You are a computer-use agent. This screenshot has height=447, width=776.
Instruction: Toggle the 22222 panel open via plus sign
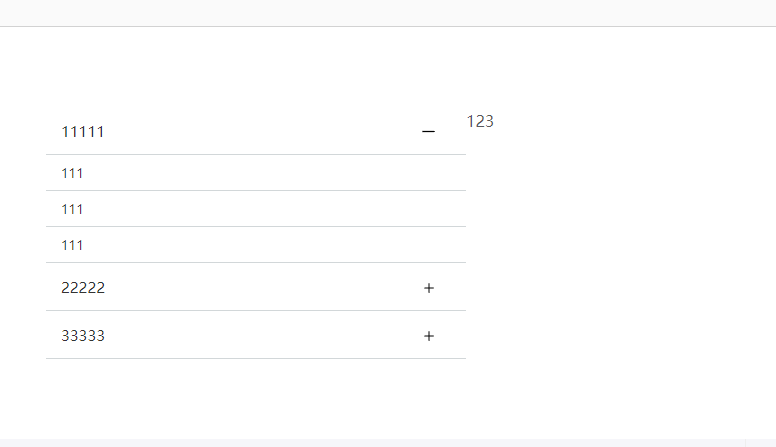click(x=429, y=288)
